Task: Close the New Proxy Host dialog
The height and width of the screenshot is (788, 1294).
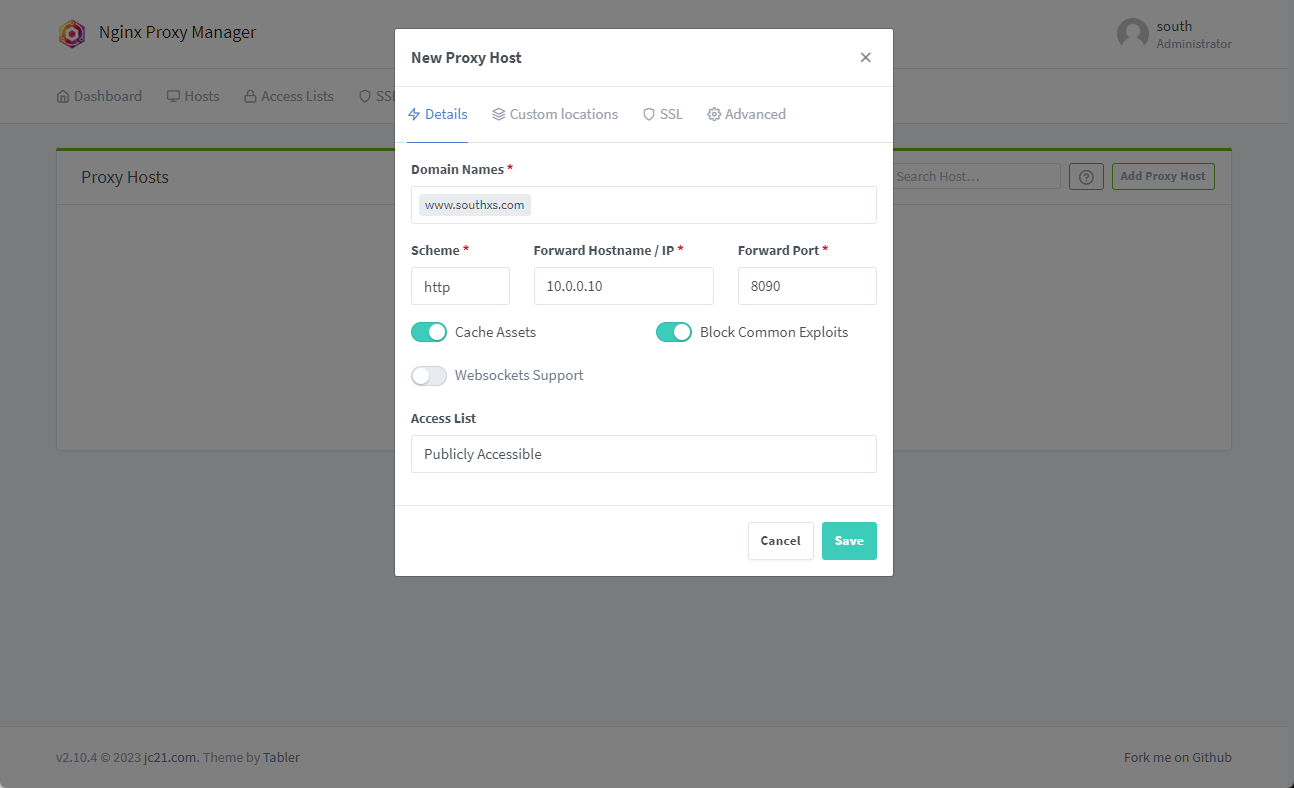Action: (x=865, y=58)
